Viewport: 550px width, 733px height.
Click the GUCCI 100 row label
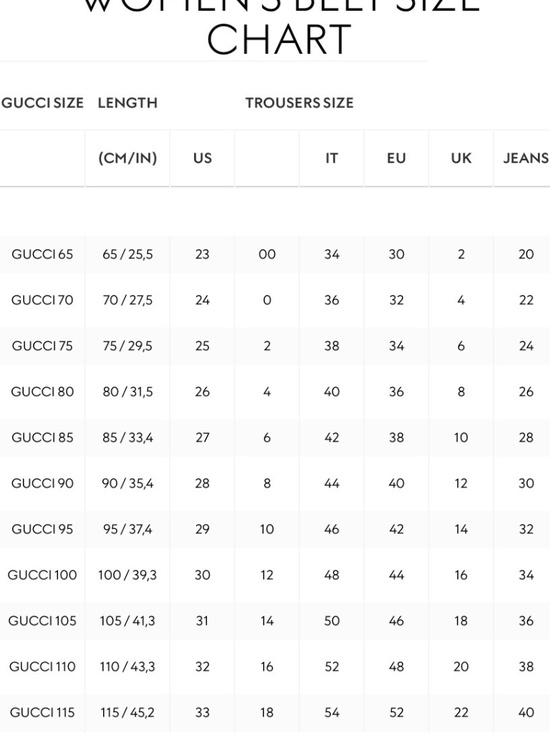pos(42,575)
